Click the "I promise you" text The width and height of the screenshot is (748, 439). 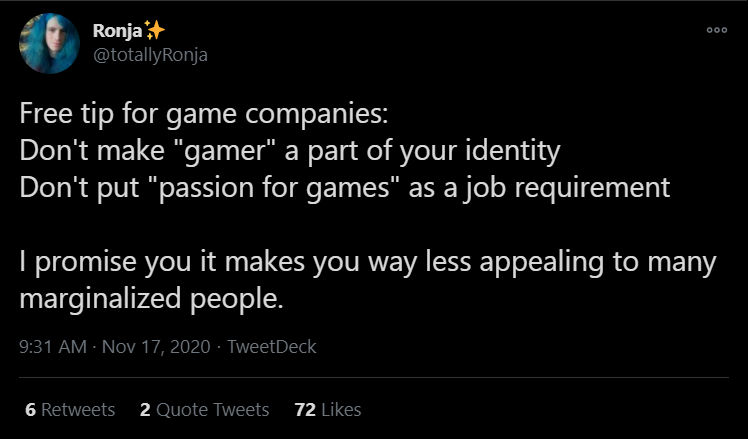(x=86, y=262)
